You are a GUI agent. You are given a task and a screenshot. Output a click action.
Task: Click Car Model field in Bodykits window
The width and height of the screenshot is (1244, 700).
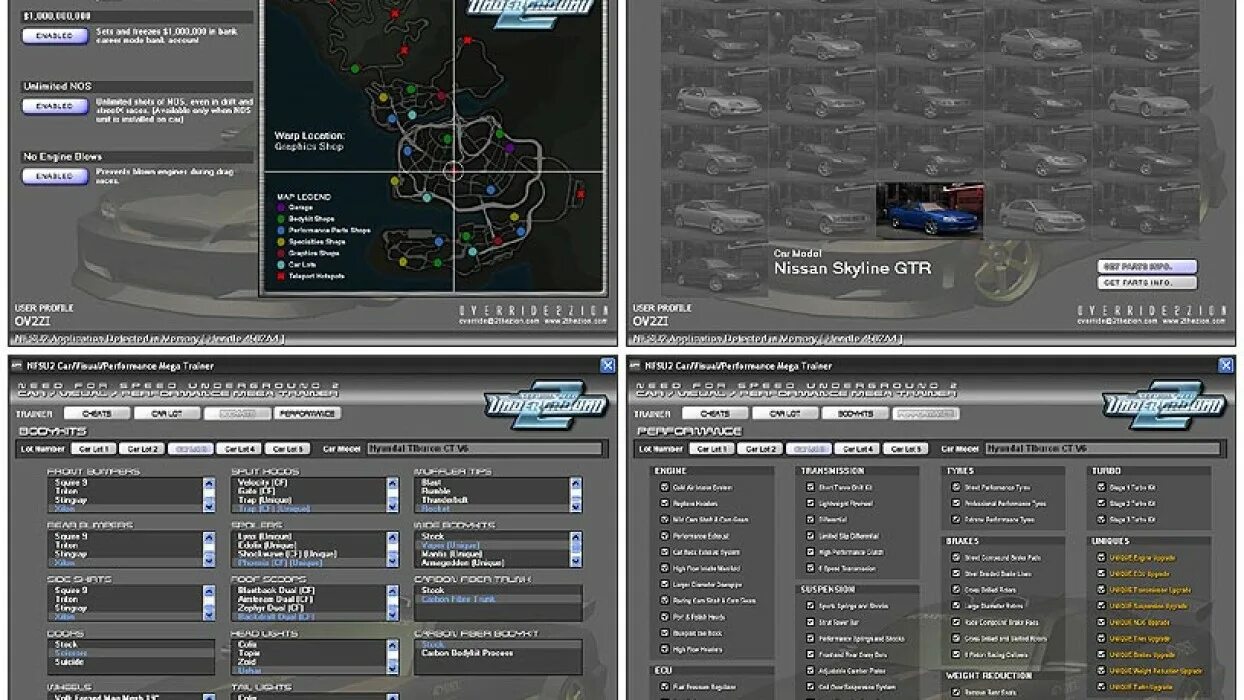(x=485, y=449)
